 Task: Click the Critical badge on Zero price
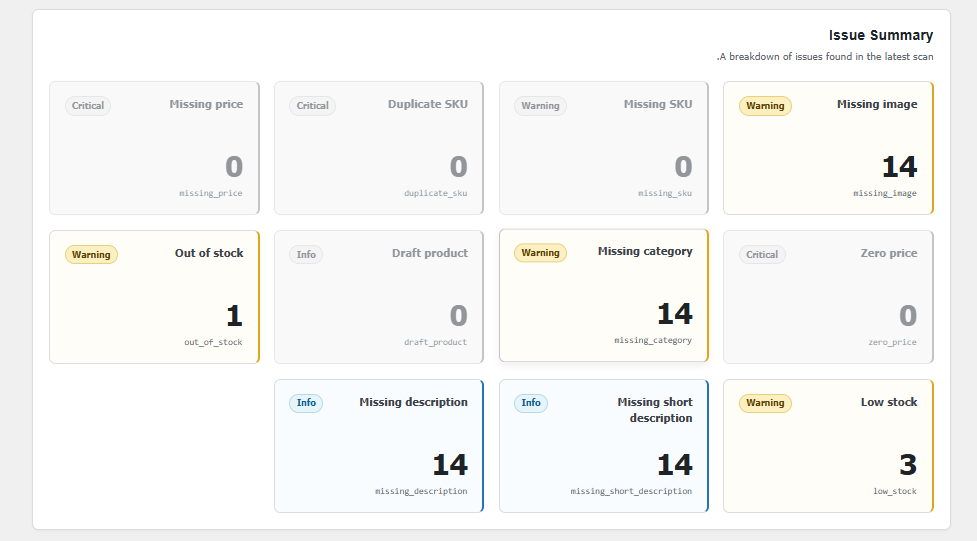click(762, 254)
